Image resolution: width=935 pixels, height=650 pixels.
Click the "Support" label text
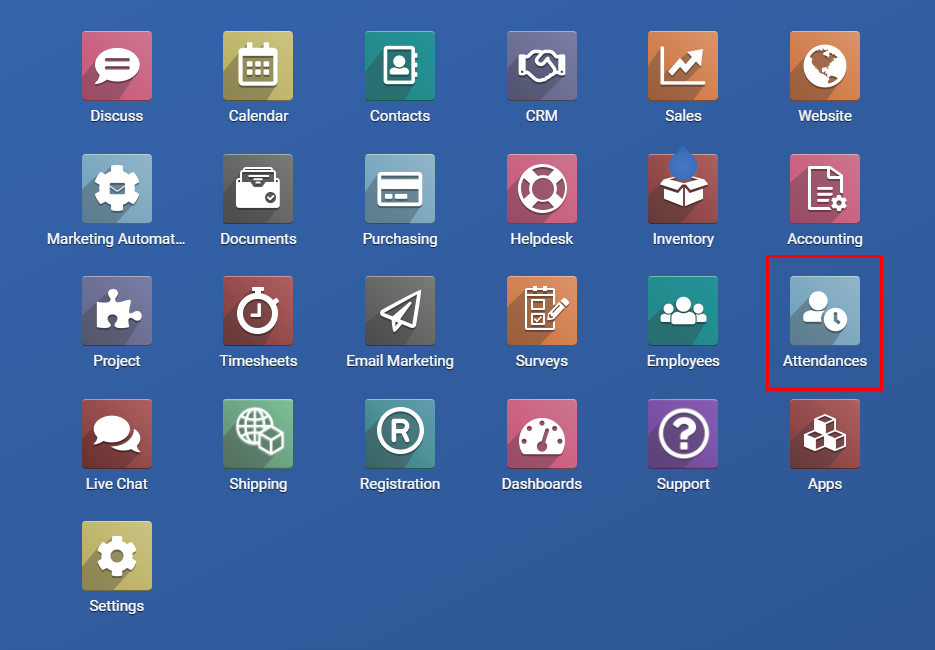tap(683, 484)
